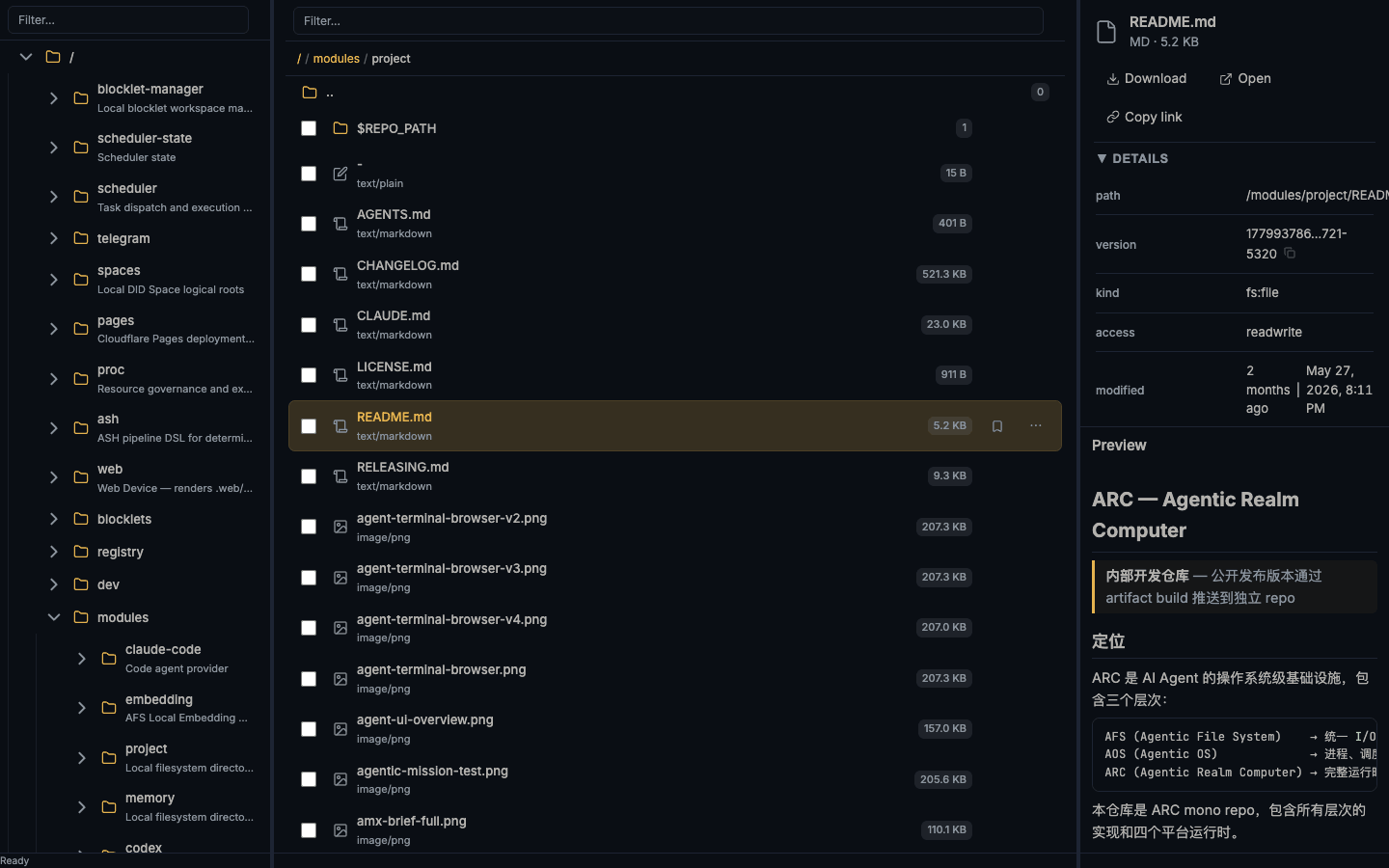
Task: Collapse the modules tree folder
Action: click(54, 617)
